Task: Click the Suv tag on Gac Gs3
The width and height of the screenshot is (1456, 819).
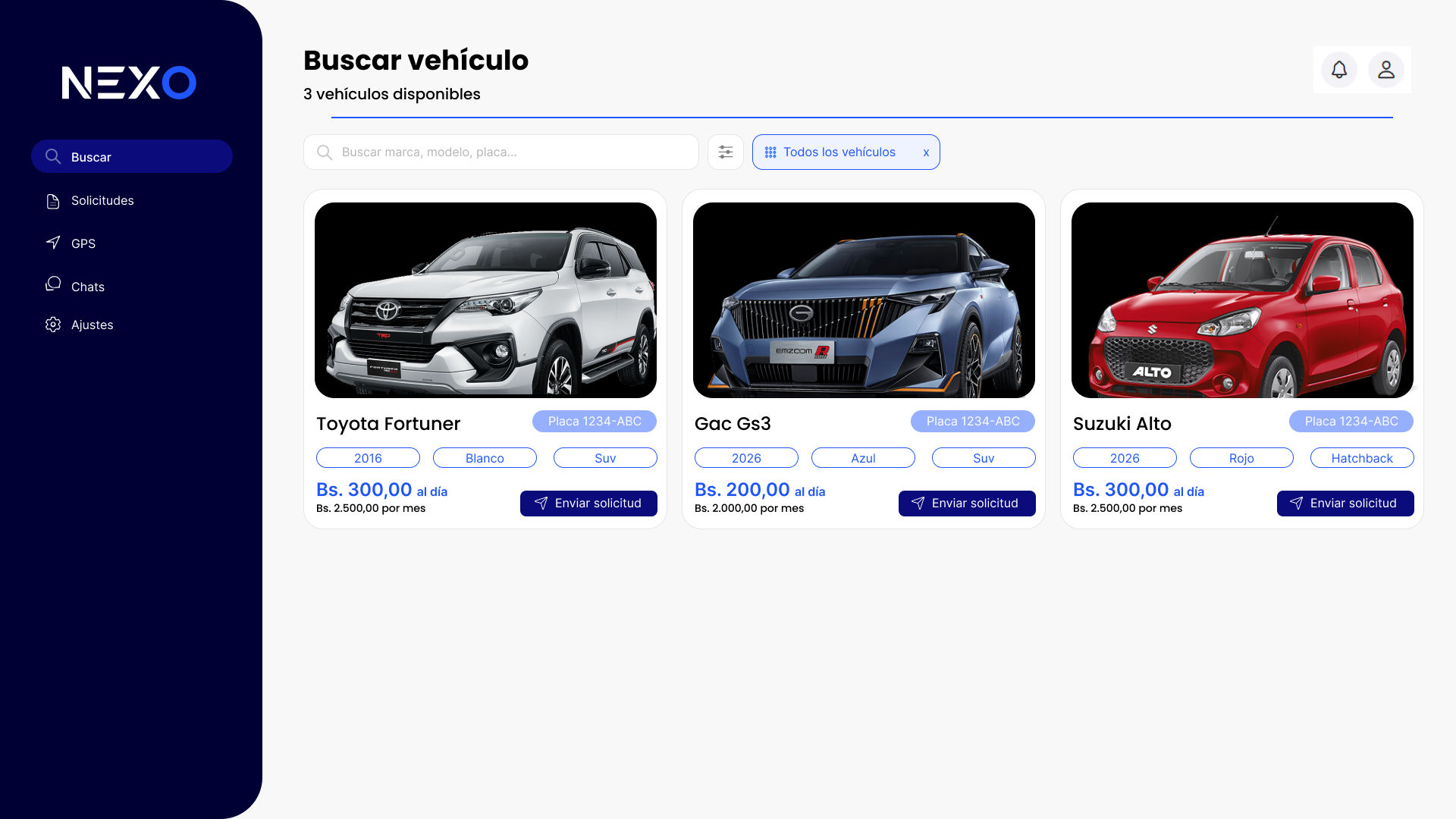Action: (x=984, y=458)
